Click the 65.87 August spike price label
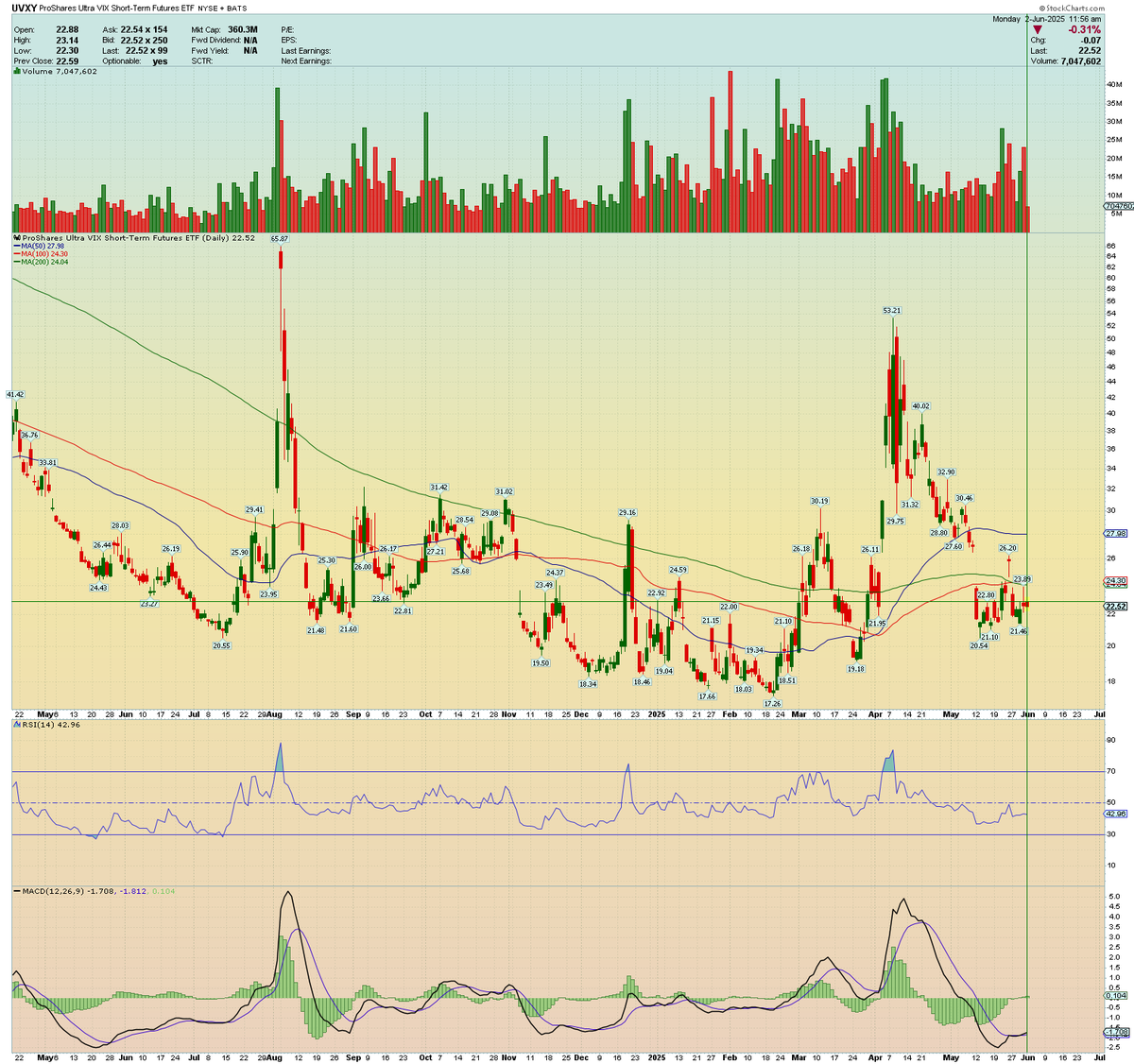Screen dimensions: 1134x1064 (279, 239)
